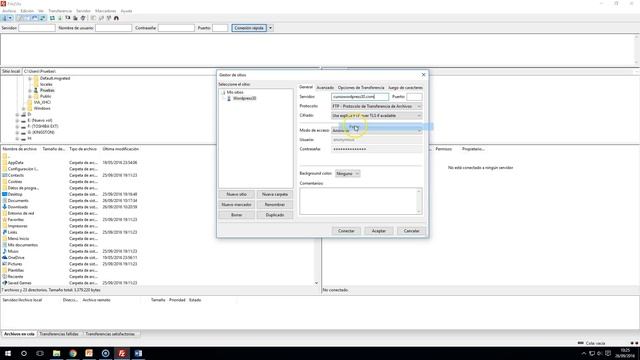This screenshot has height=360, width=640.
Task: Open the Site Manager toolbar icon
Action: 4,18
